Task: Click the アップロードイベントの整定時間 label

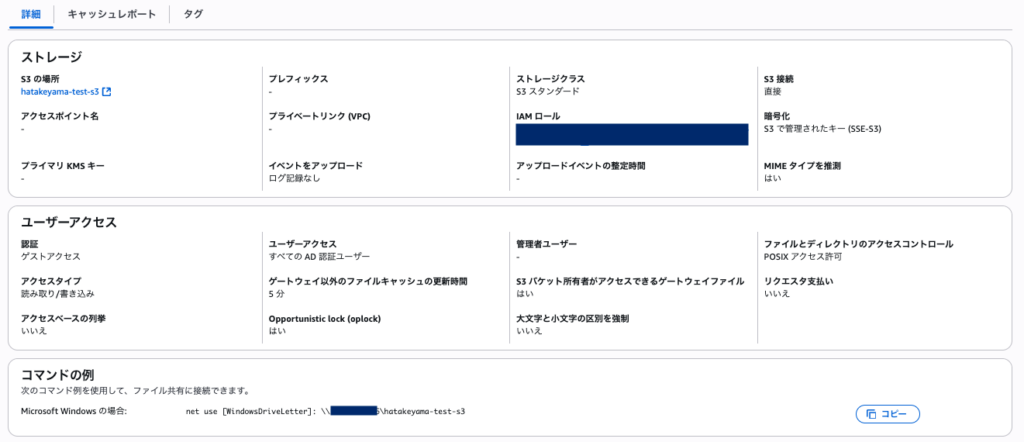Action: (x=581, y=166)
